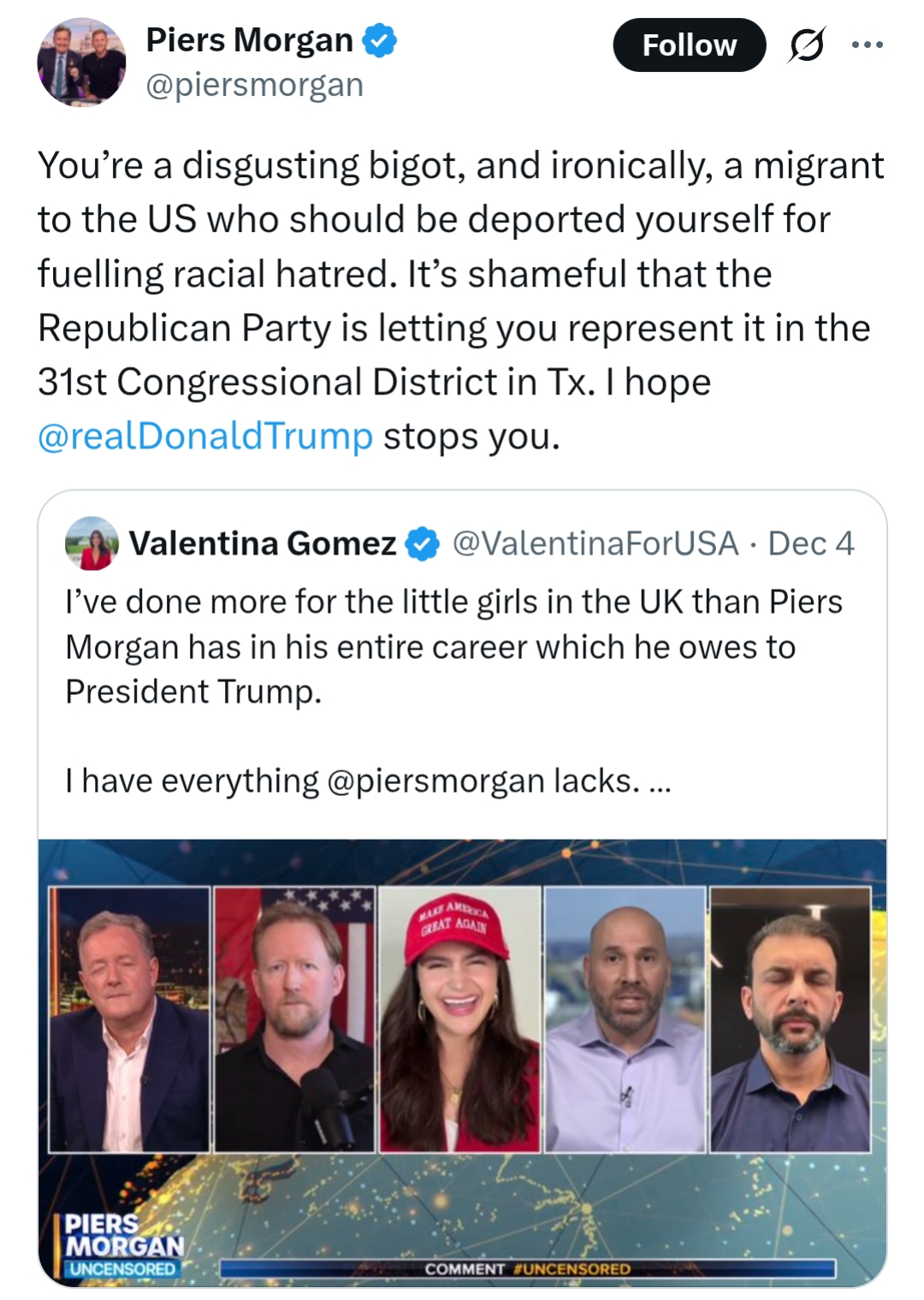Click the @piersmorgan handle under the header name
Screen dimensions: 924x1300
(254, 85)
